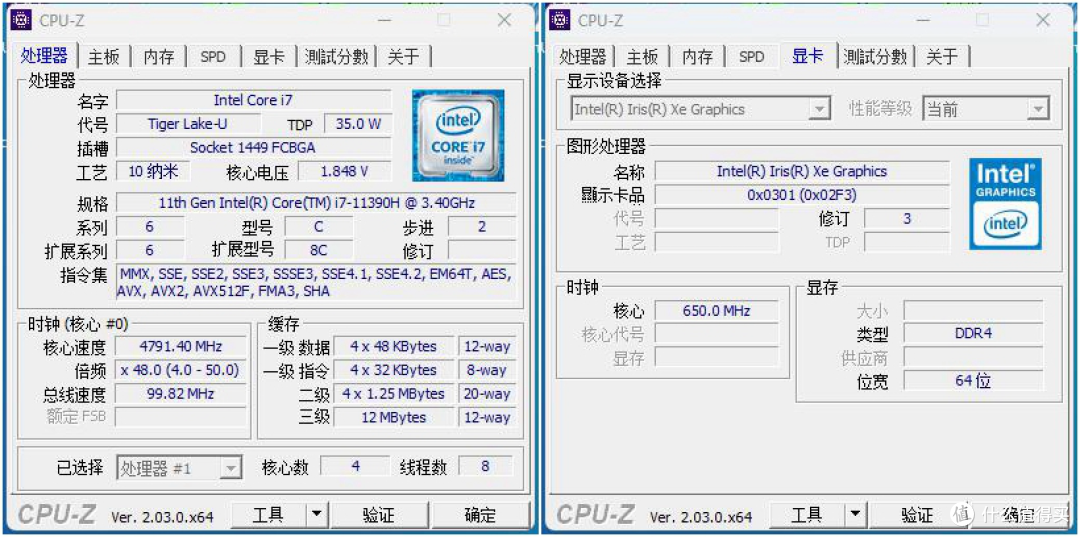The height and width of the screenshot is (537, 1080).
Task: Switch to 显卡 tab in left window
Action: click(269, 56)
